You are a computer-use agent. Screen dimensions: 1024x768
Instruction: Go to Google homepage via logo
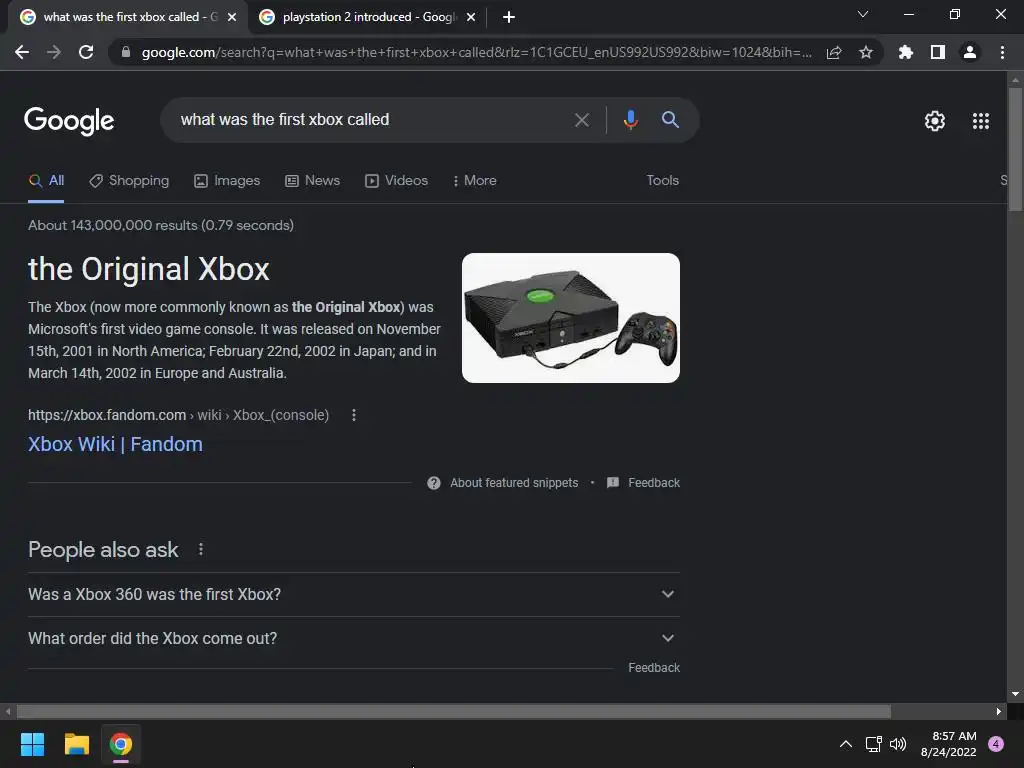(69, 121)
